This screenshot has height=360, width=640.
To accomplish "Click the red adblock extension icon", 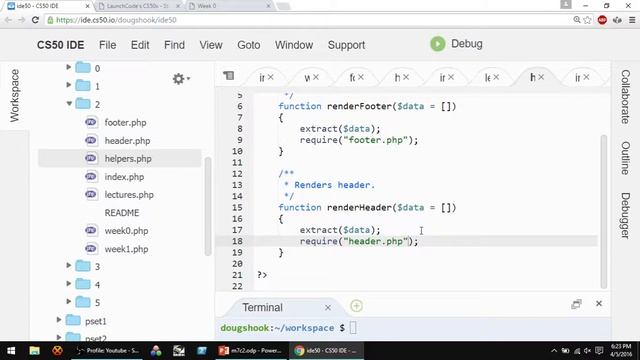I will point(602,20).
